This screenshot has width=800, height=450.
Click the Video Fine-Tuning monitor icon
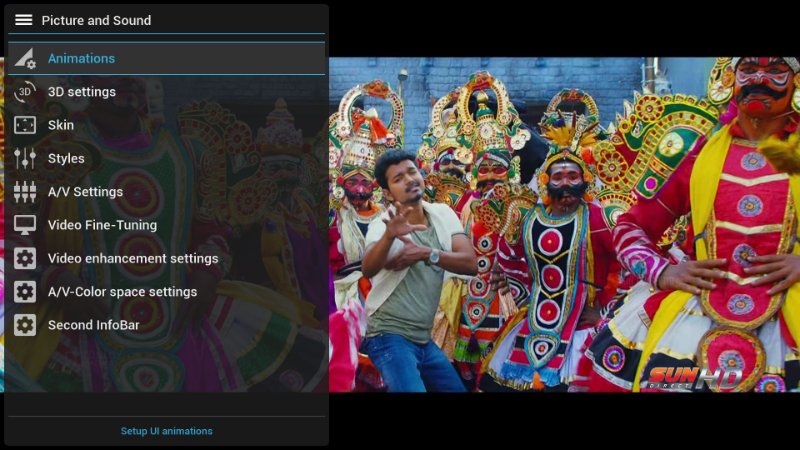coord(24,225)
